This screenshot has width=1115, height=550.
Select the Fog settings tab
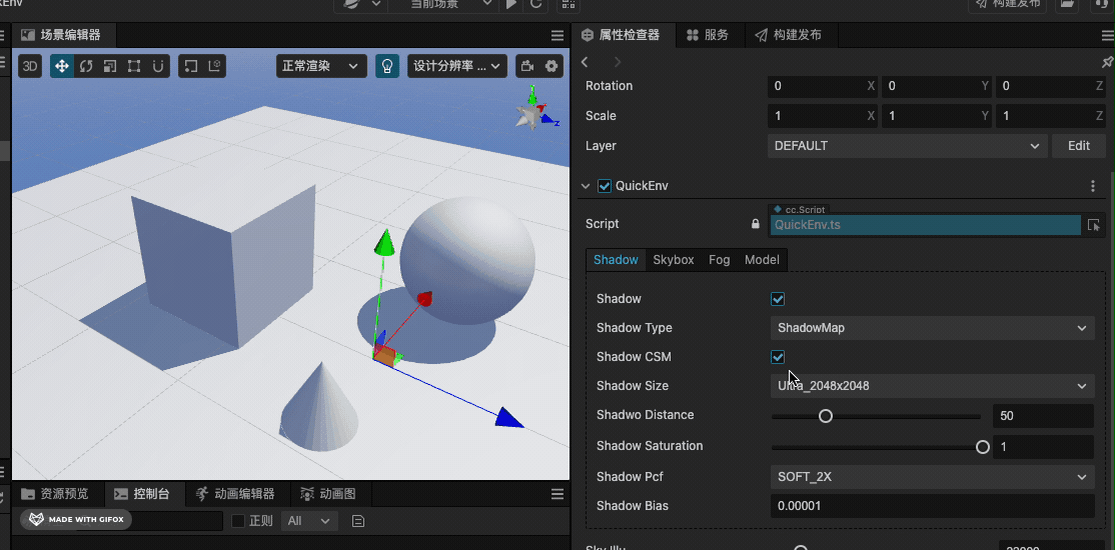pos(720,260)
